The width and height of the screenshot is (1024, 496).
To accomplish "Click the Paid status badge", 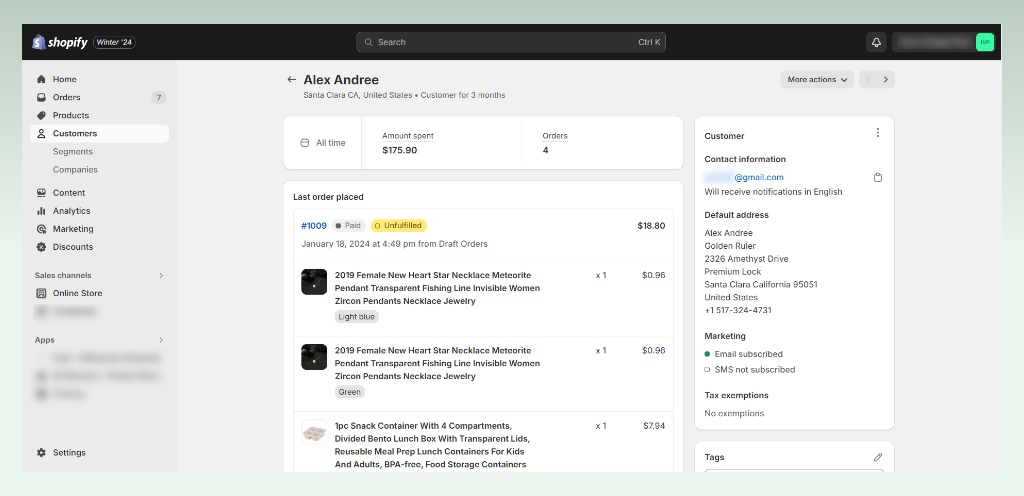I will [x=349, y=226].
